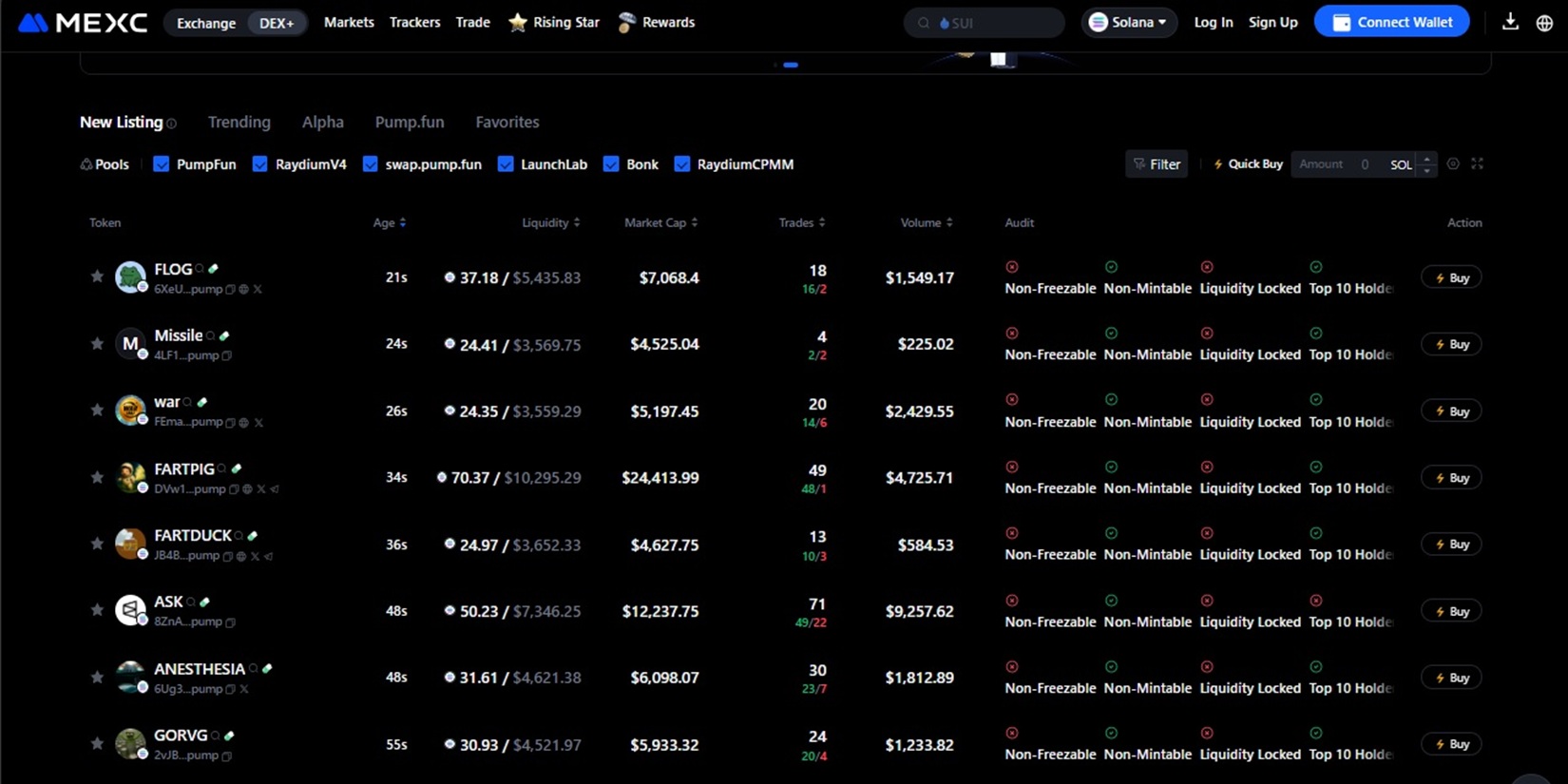Star the ANESTHESIA token
The image size is (1568, 784).
pos(97,677)
